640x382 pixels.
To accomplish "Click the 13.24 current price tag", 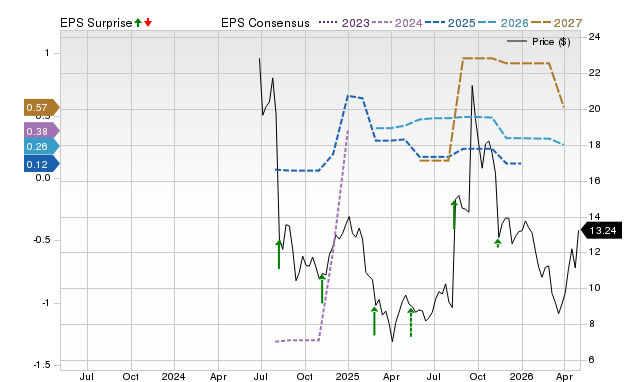I will [x=601, y=231].
